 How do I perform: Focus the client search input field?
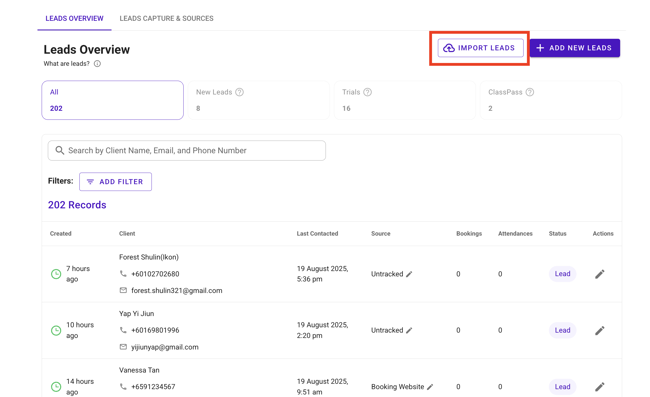click(187, 150)
